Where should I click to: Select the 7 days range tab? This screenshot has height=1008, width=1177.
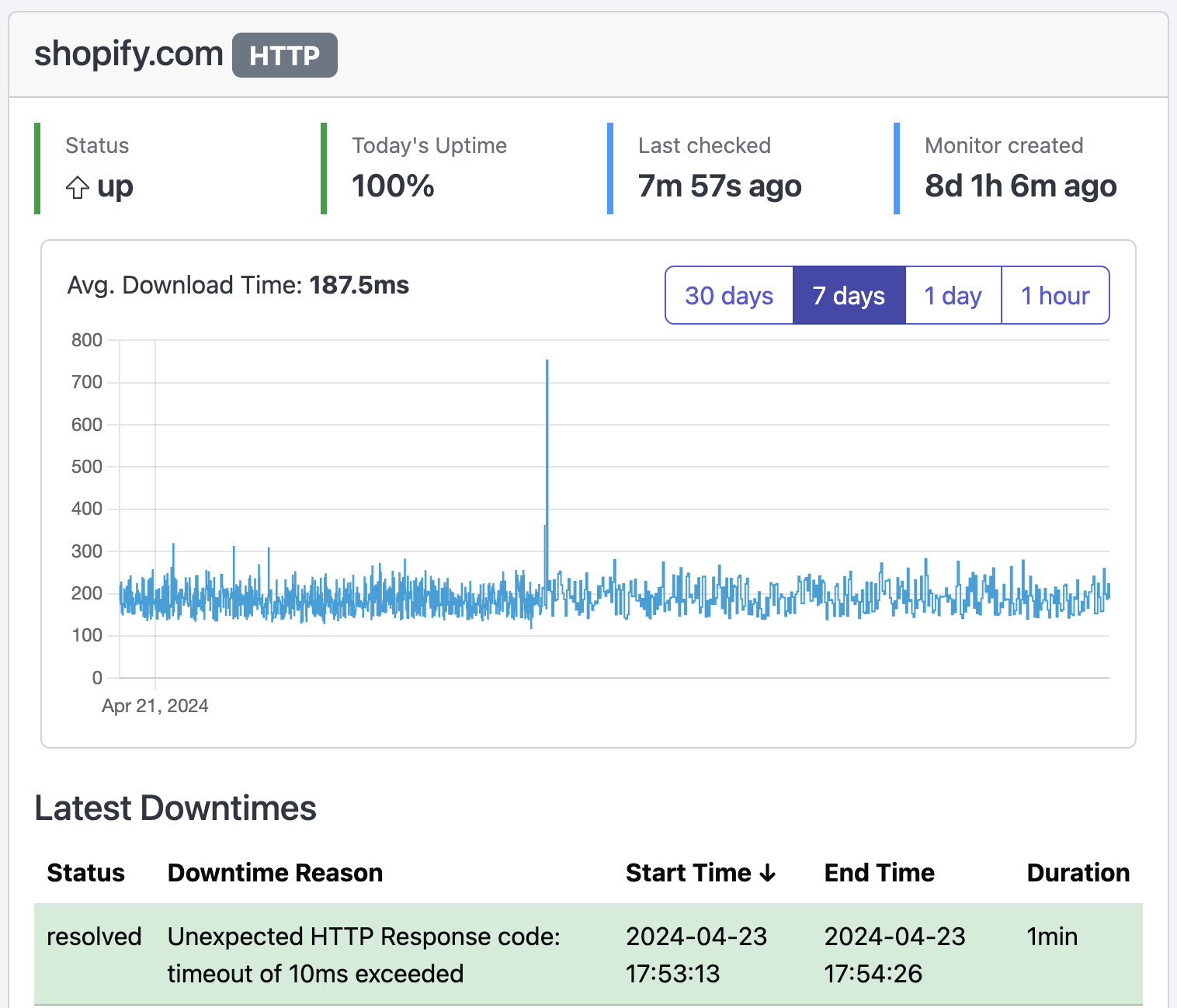[x=849, y=295]
